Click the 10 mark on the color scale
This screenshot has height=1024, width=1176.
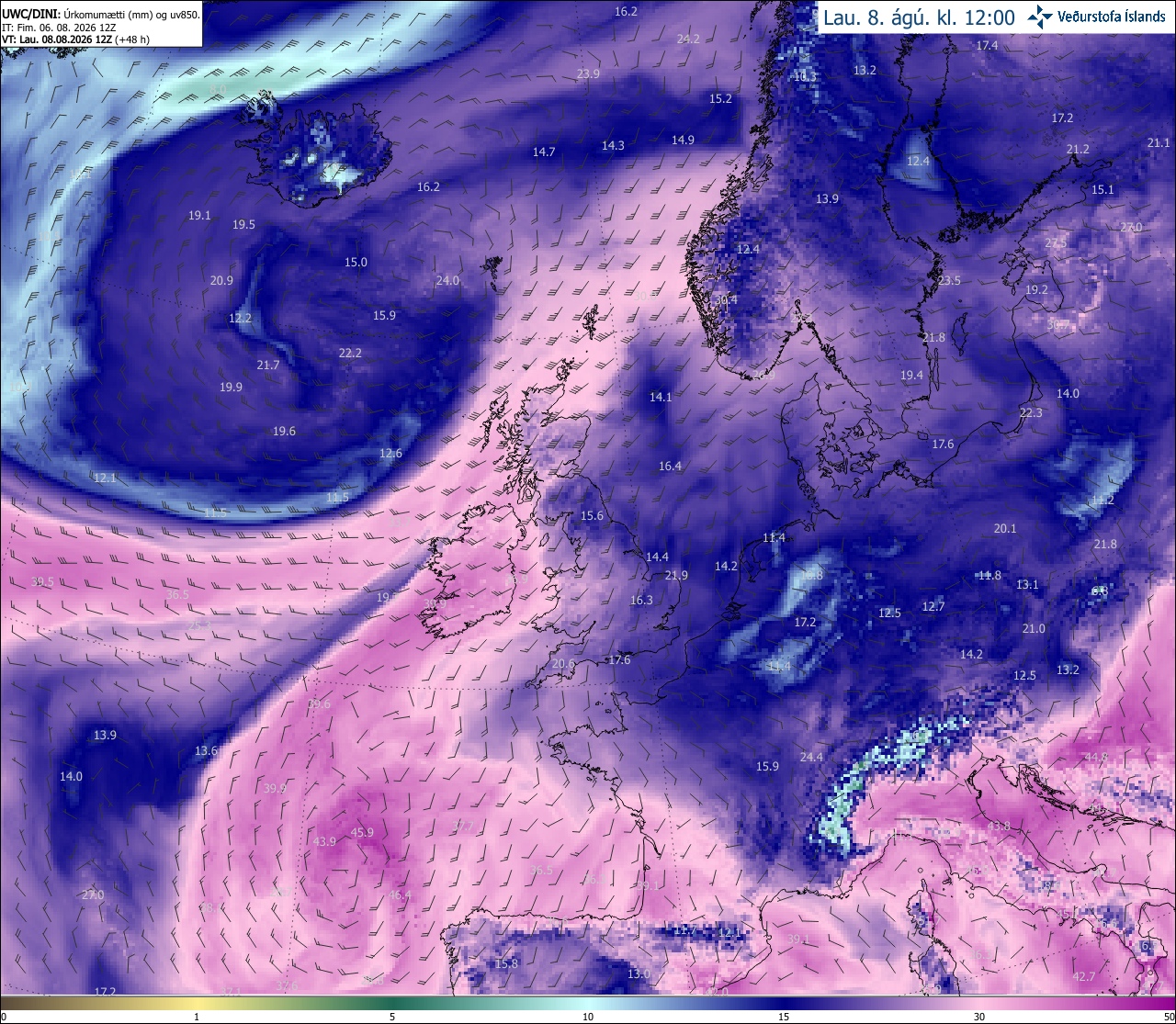point(588,1017)
